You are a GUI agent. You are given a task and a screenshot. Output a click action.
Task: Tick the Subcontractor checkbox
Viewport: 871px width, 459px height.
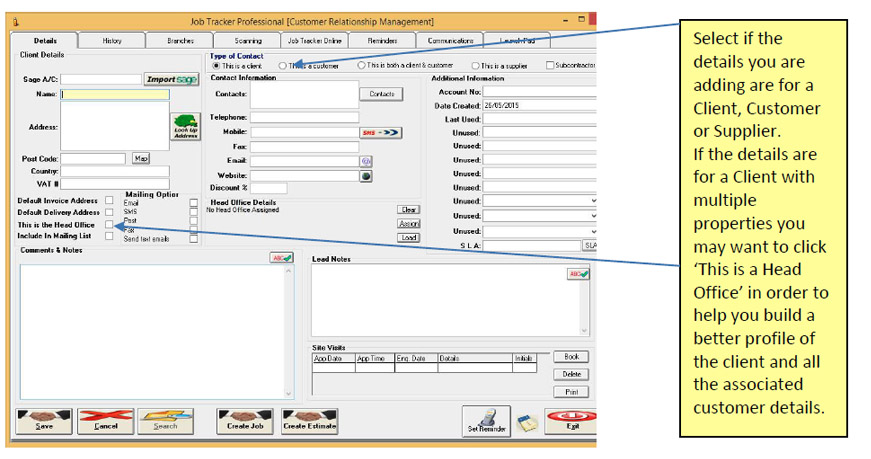(x=550, y=65)
